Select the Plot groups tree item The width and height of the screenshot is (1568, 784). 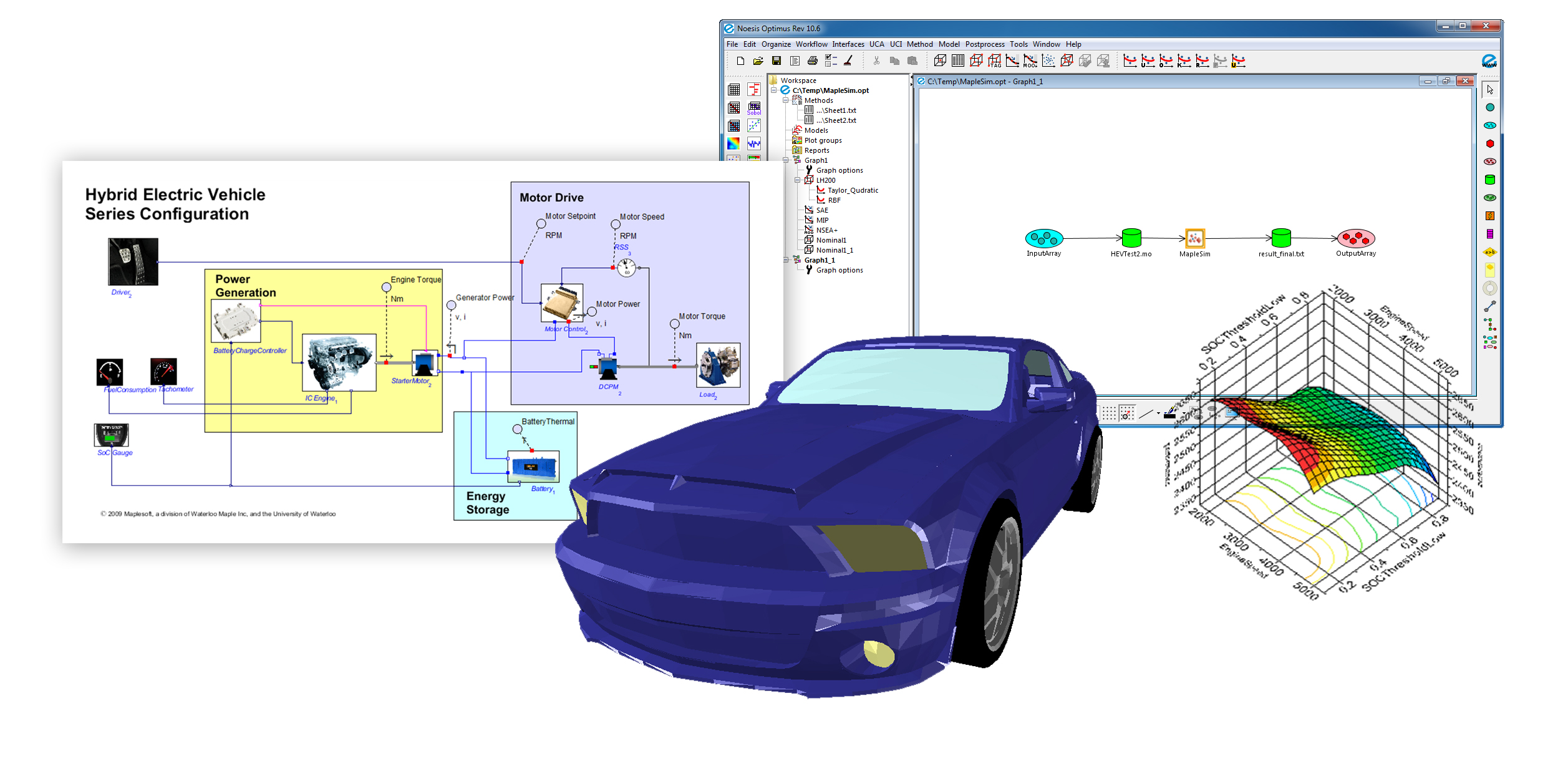(x=823, y=140)
